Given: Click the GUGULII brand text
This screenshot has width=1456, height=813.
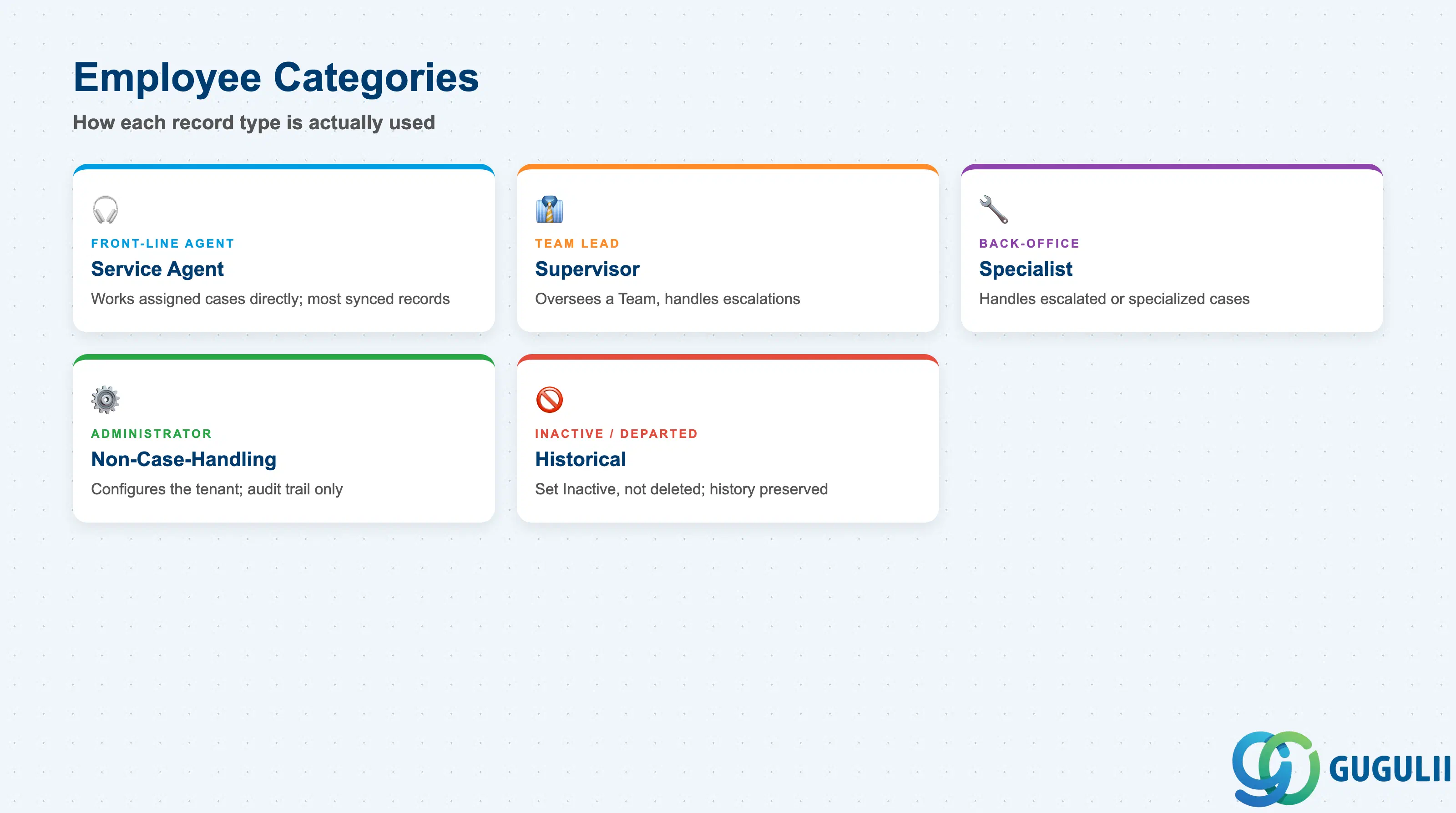Looking at the screenshot, I should [x=1390, y=769].
